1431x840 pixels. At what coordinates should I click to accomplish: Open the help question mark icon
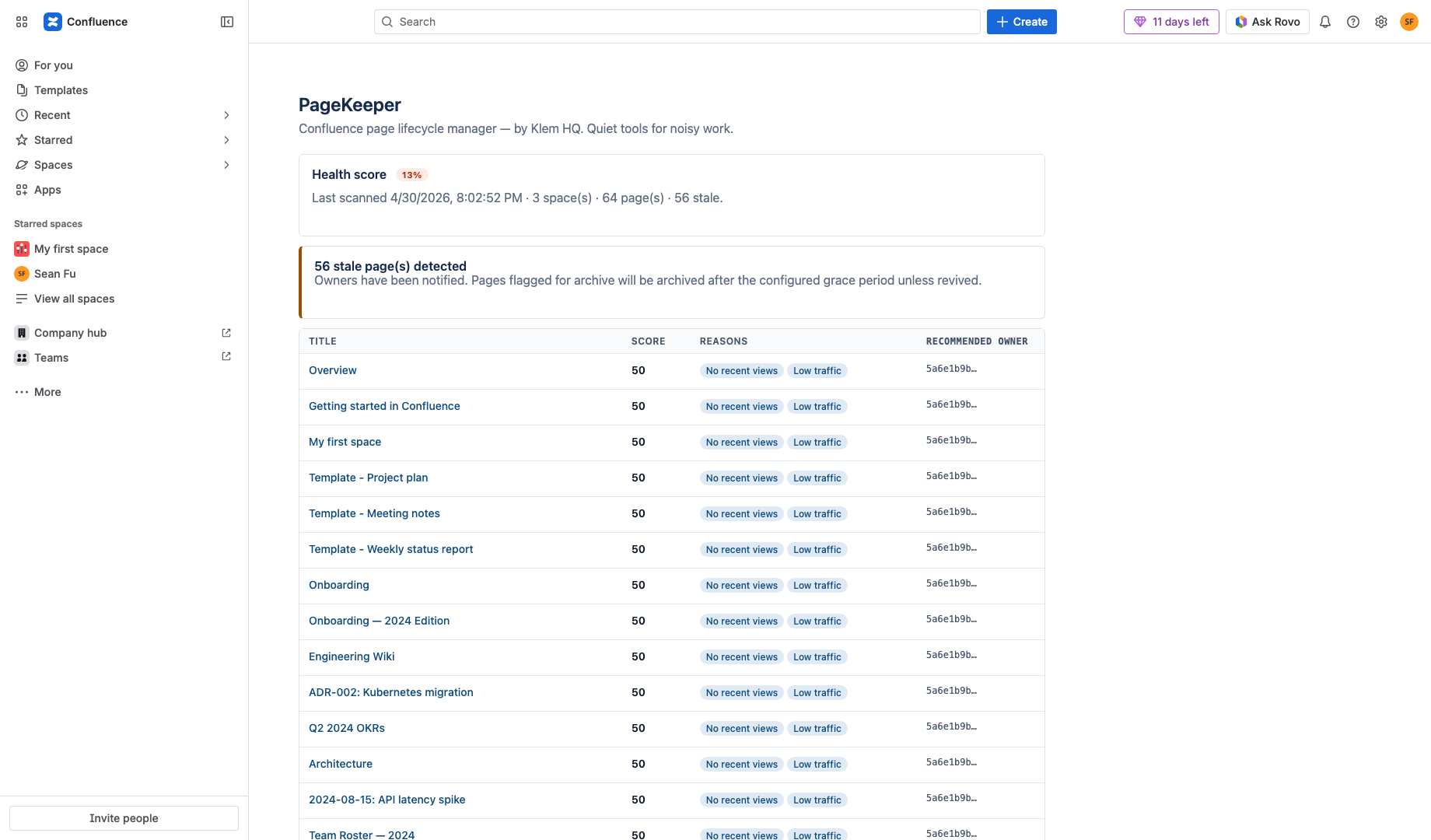point(1353,22)
